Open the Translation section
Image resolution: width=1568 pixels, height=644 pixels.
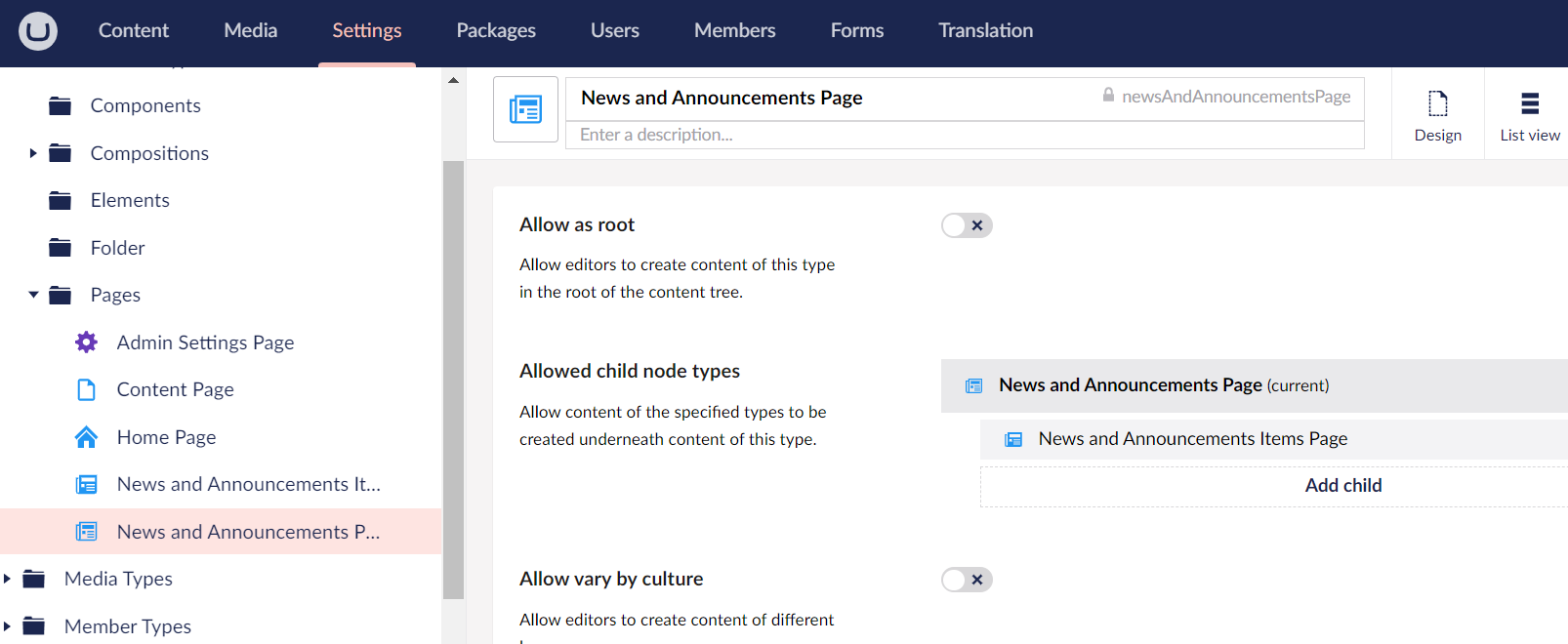[986, 30]
